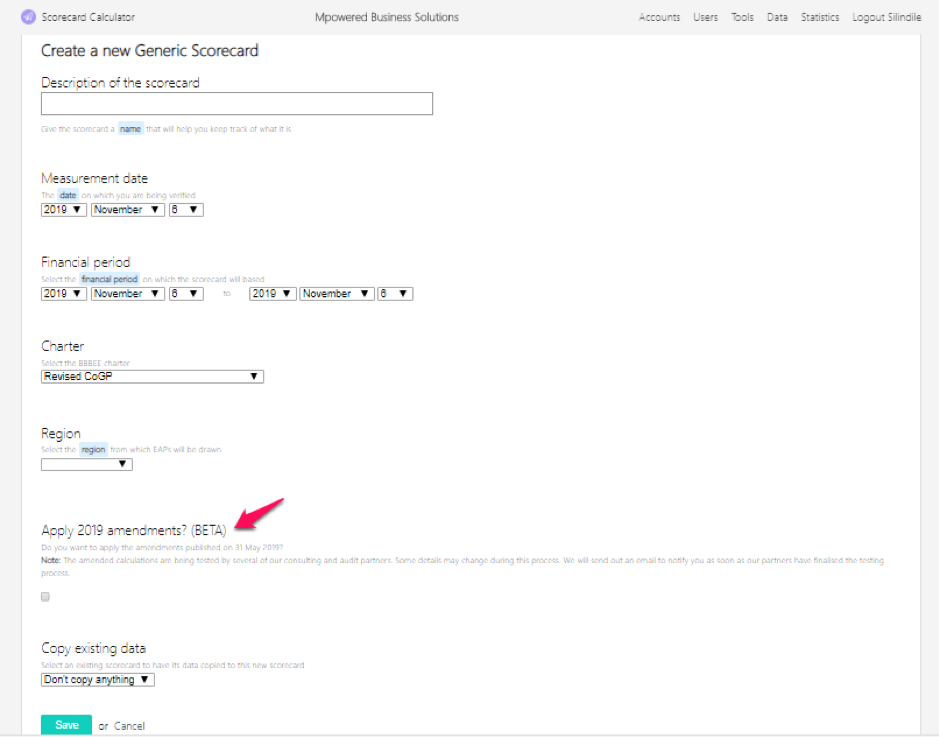Open Financial period end day dropdown
Screen dimensions: 939x737
(395, 293)
